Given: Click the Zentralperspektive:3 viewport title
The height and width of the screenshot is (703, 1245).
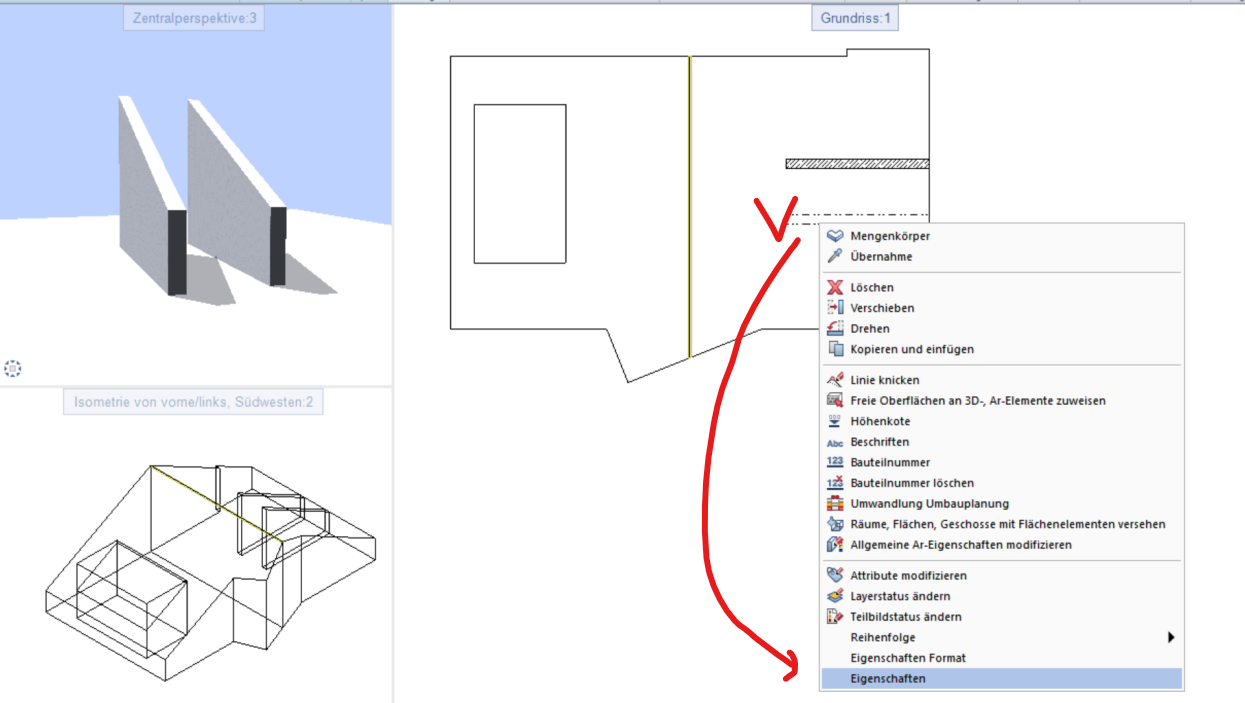Looking at the screenshot, I should [194, 18].
